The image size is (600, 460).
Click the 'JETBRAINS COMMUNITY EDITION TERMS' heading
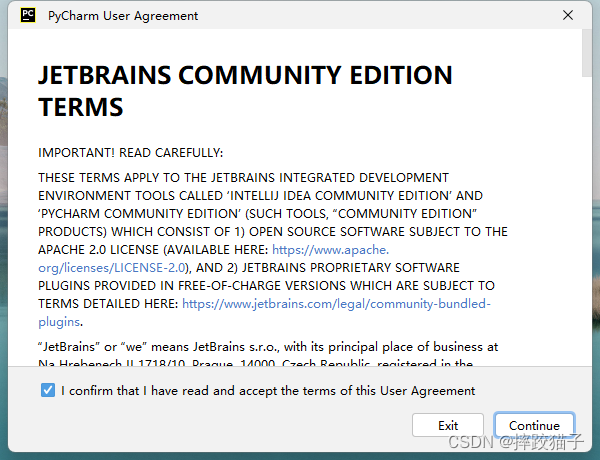[245, 91]
